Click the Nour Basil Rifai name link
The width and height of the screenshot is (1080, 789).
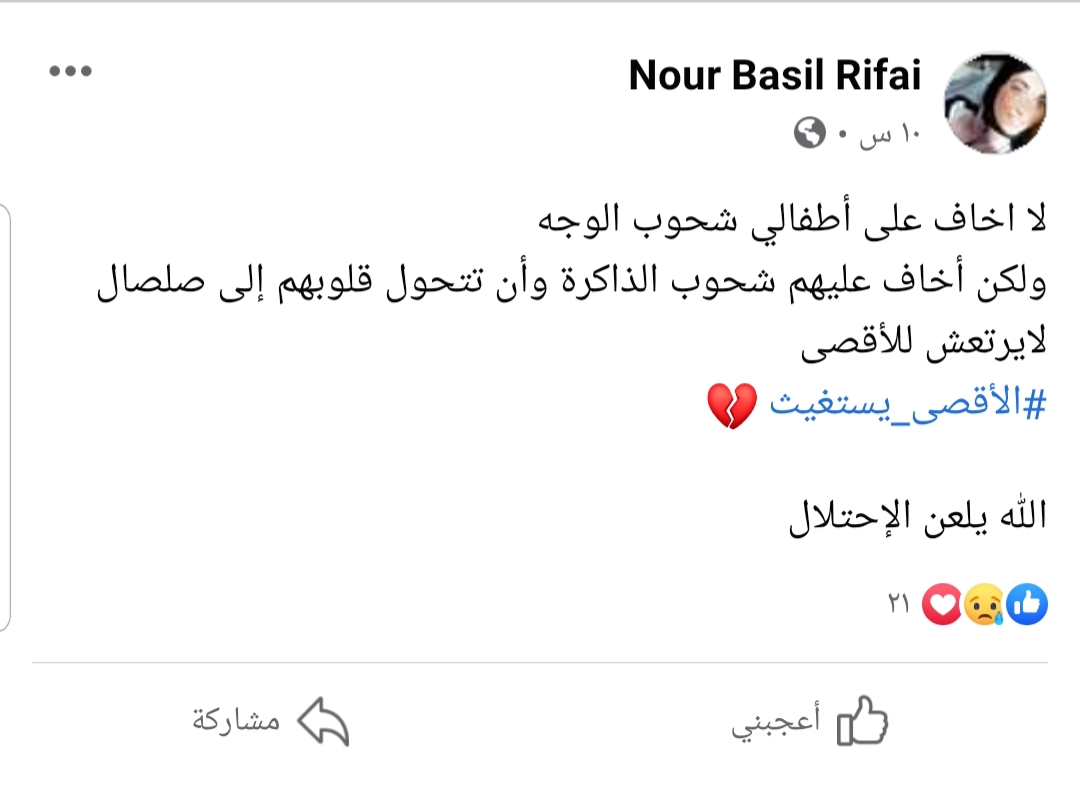[x=775, y=74]
